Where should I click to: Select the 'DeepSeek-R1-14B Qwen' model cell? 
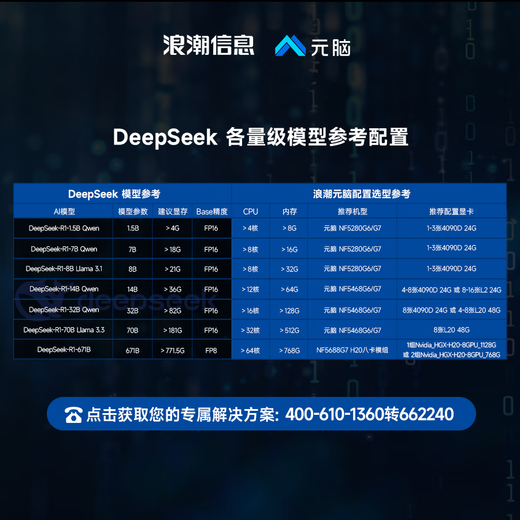point(64,289)
